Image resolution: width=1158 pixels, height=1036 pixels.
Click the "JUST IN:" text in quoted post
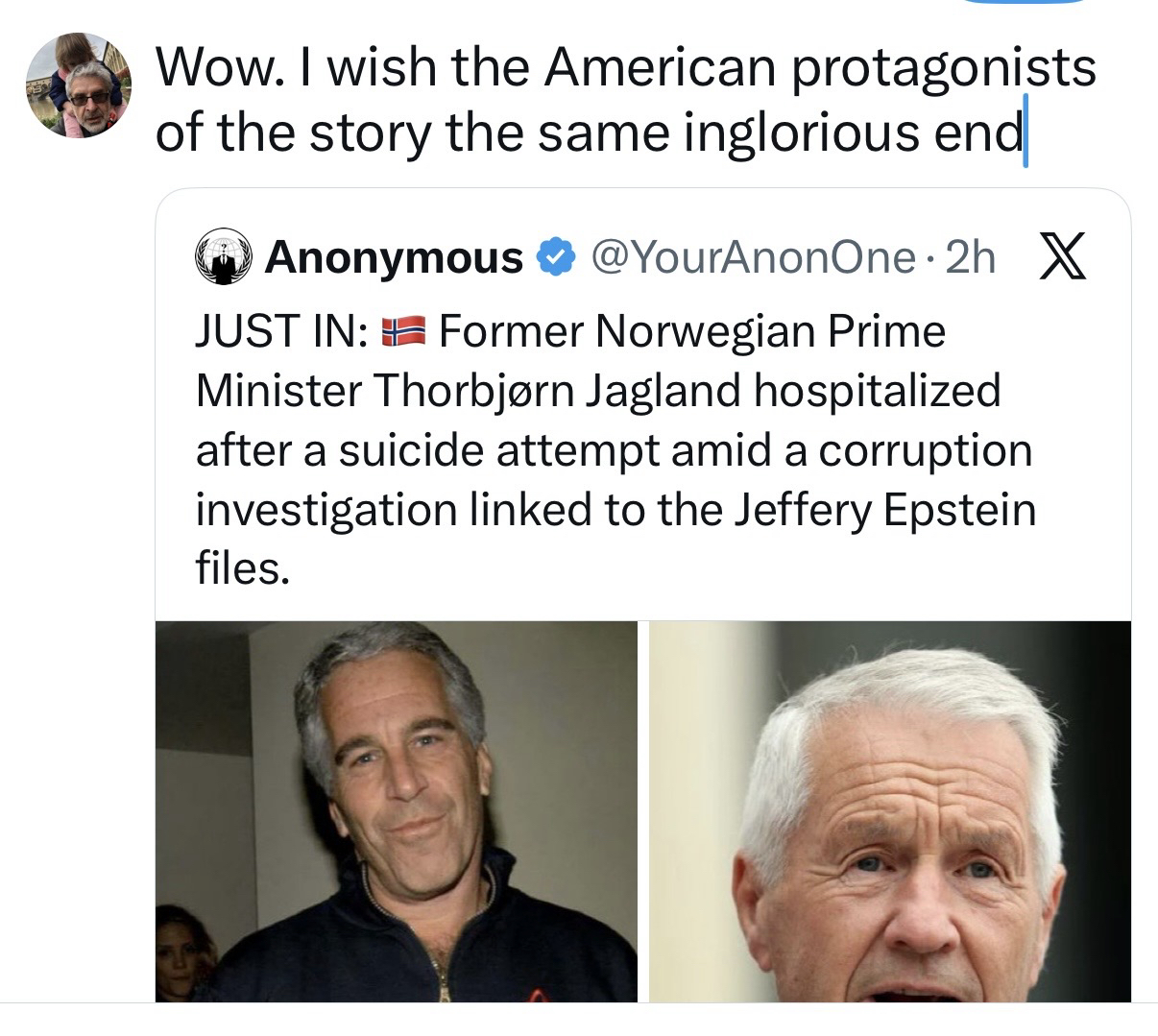tap(279, 332)
